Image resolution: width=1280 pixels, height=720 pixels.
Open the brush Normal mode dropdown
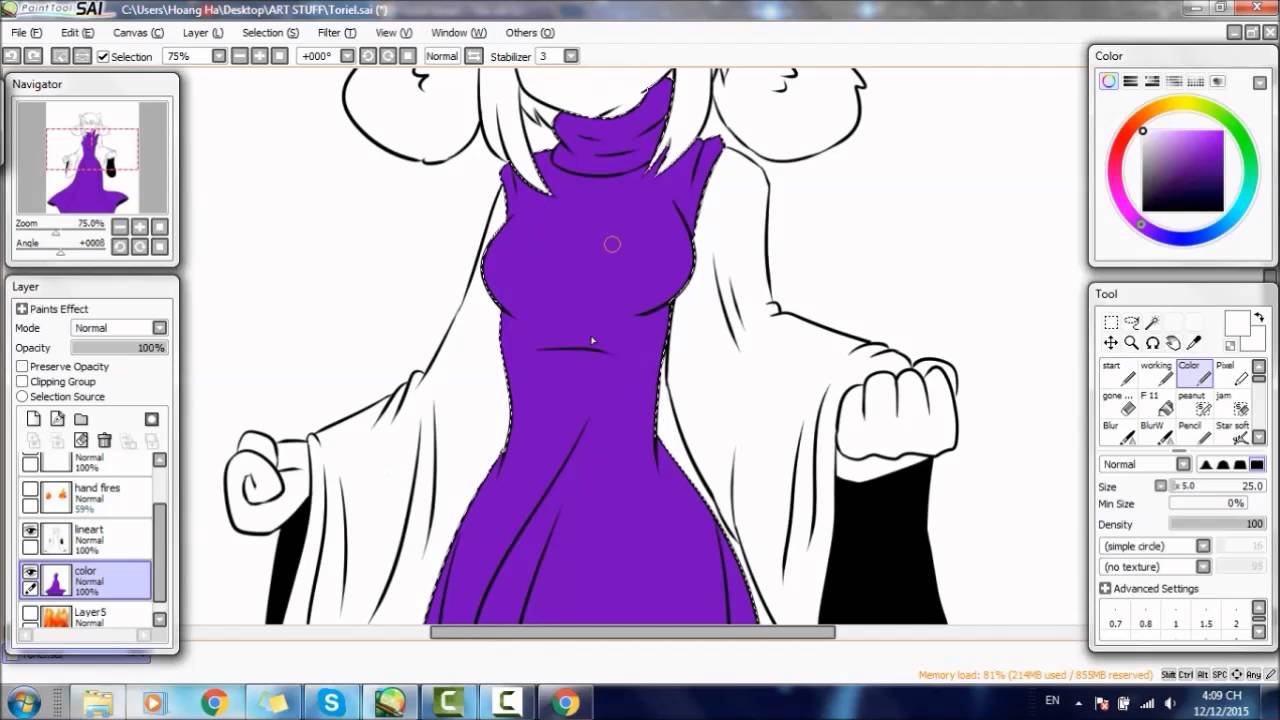(1145, 464)
